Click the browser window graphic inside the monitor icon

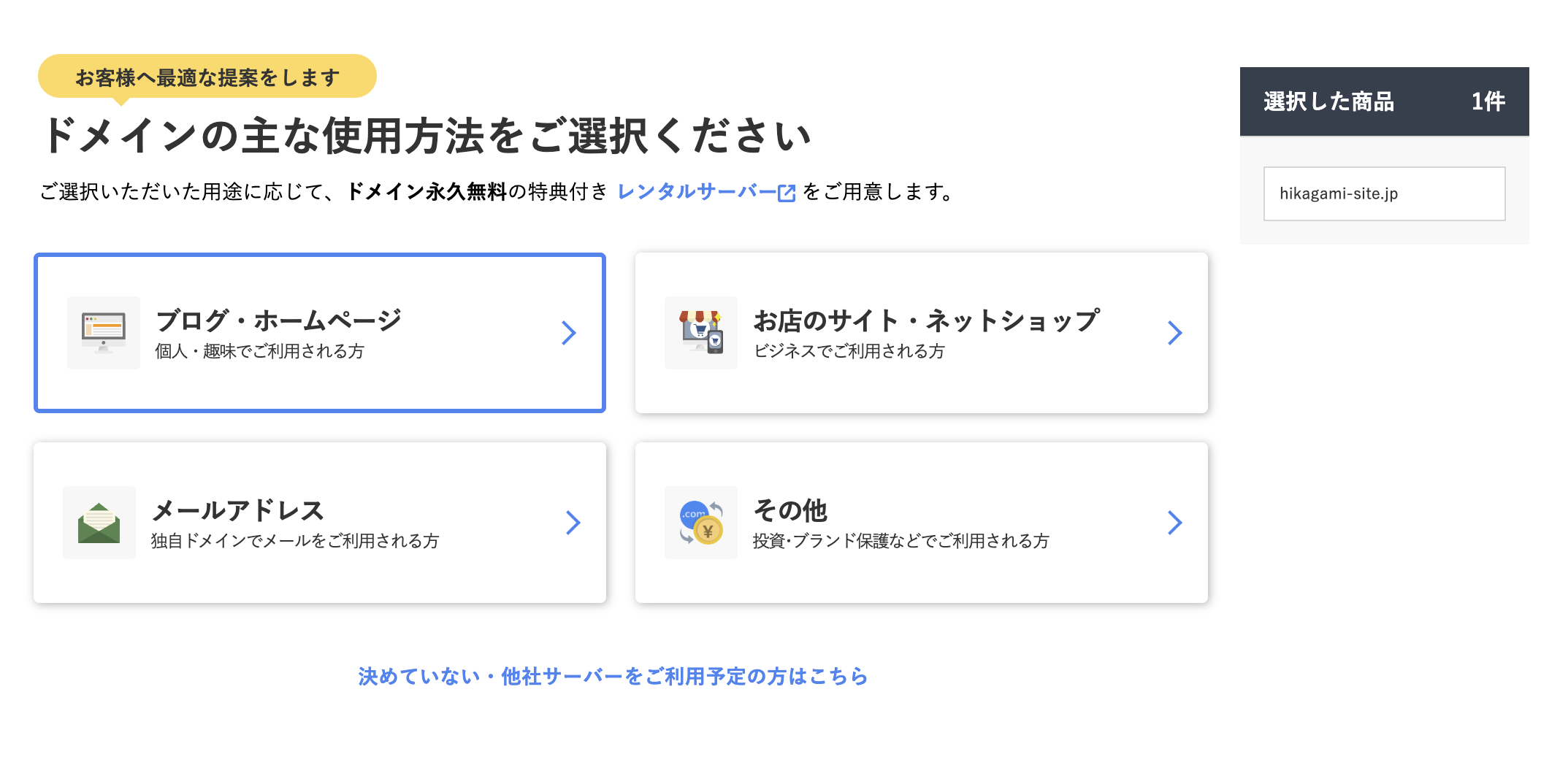click(x=103, y=325)
